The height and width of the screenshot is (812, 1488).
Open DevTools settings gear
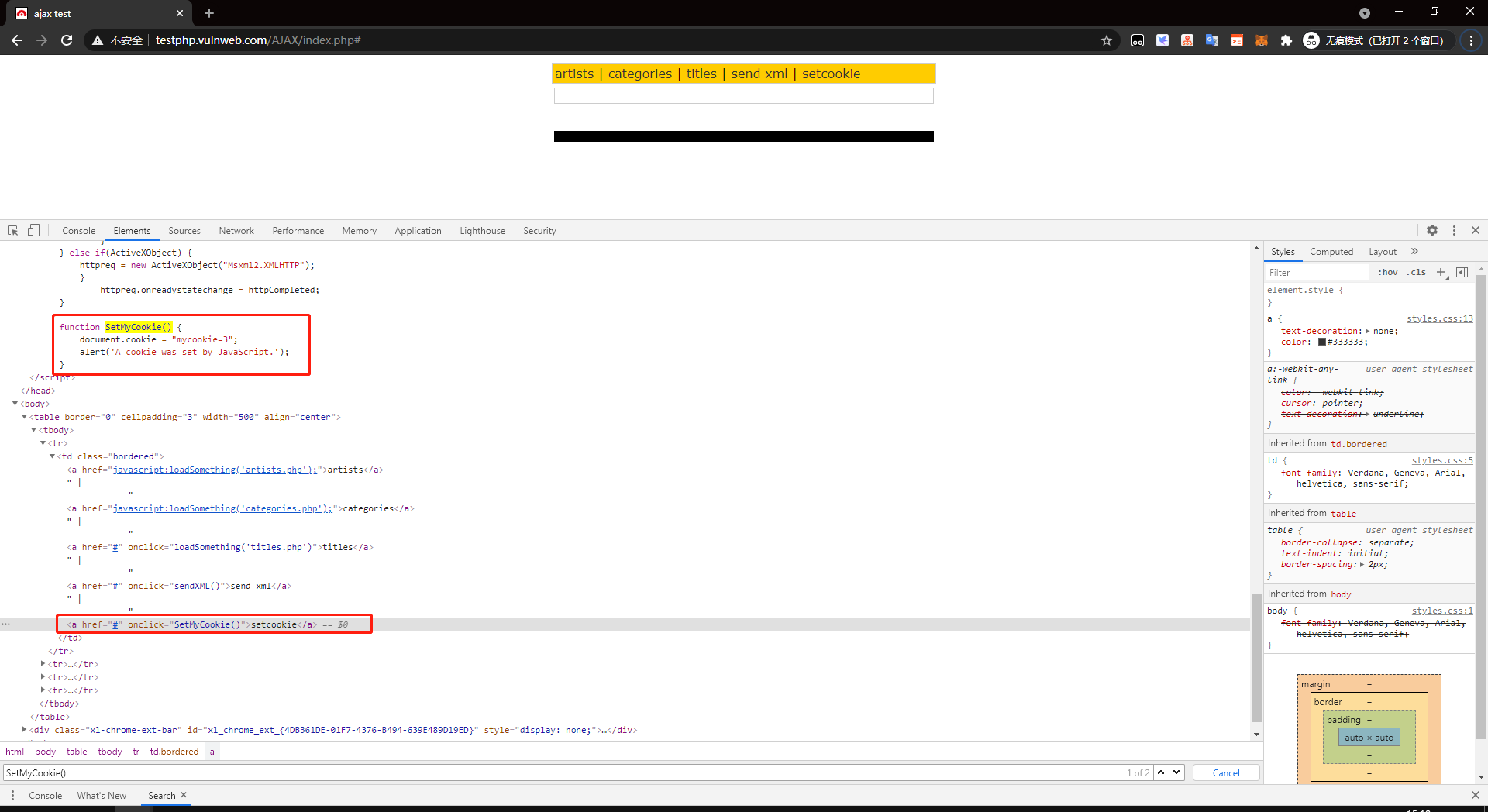click(1432, 230)
